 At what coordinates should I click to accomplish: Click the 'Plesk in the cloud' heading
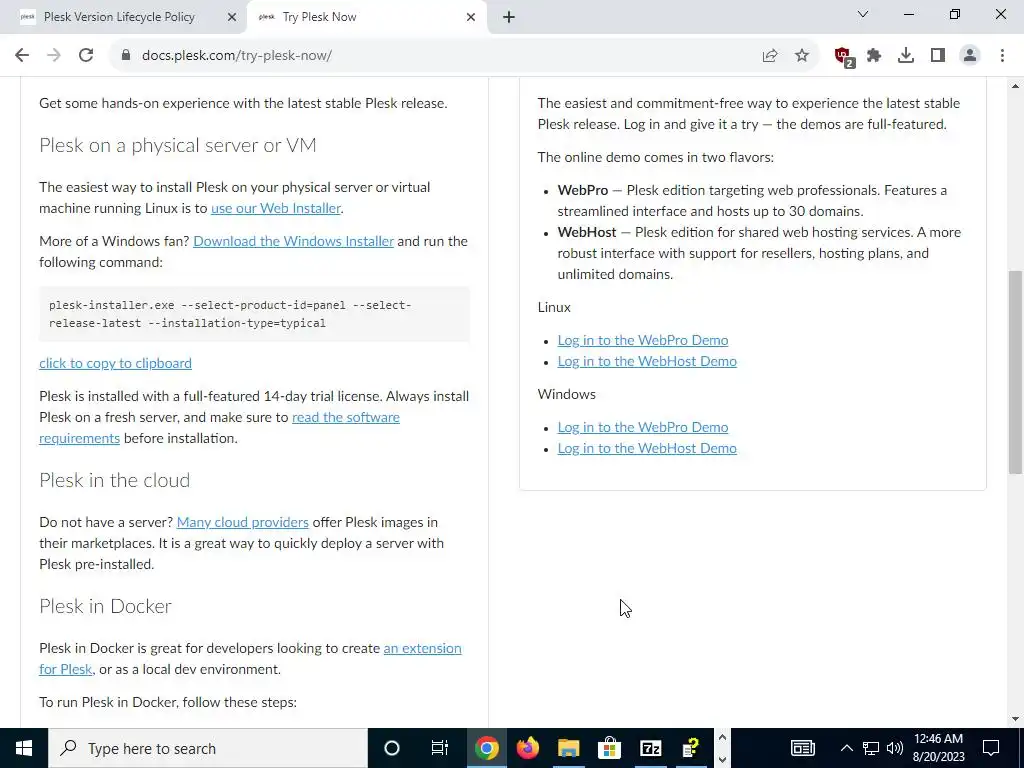[115, 480]
